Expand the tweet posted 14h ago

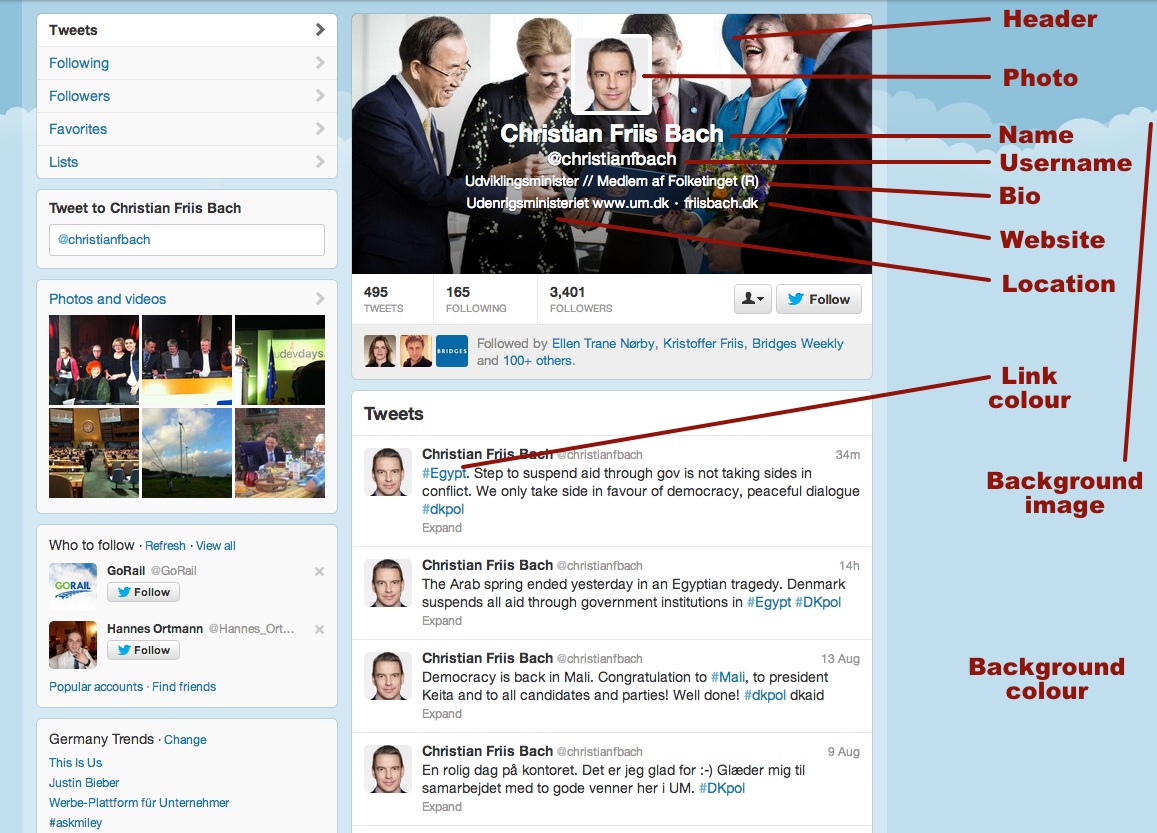(x=442, y=621)
